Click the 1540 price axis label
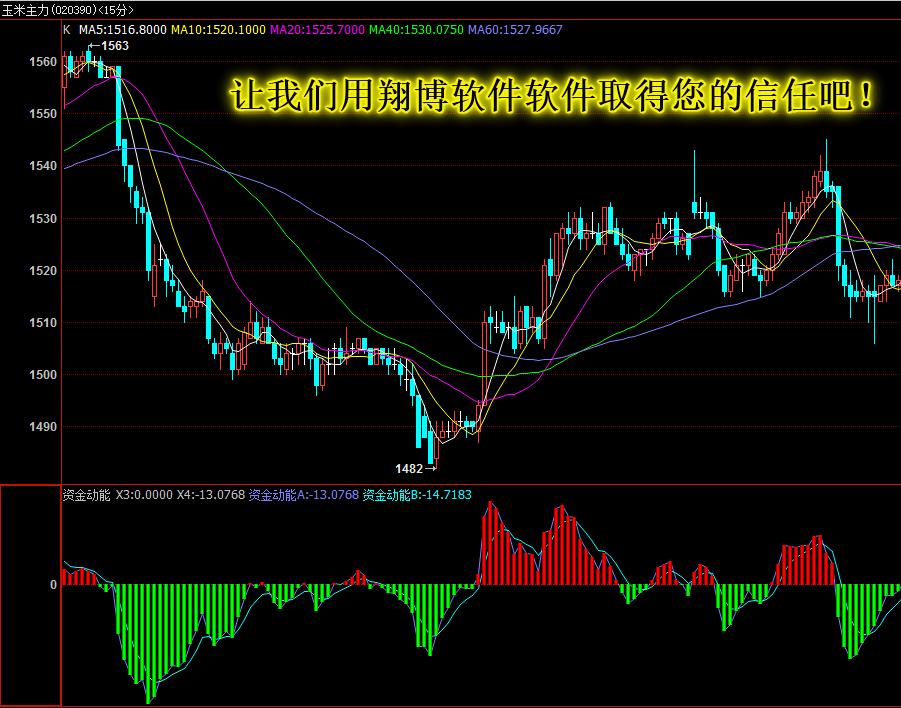The height and width of the screenshot is (708, 901). tap(43, 166)
